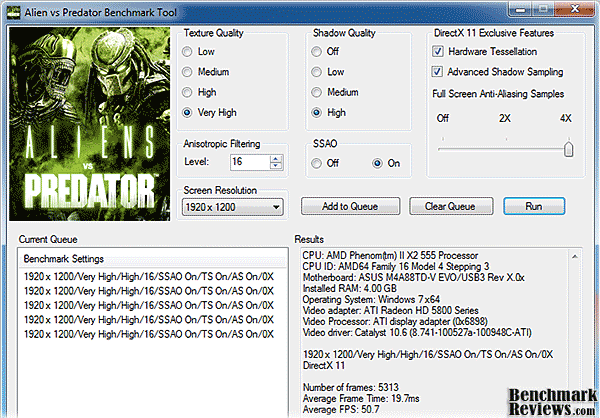
Task: Click the 'Video Processor: ATI display adapter' line
Action: [395, 321]
